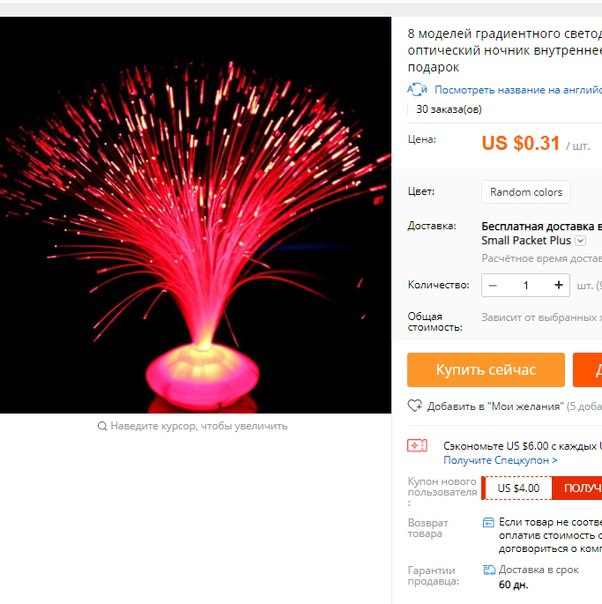
Task: Click the heart wishlist icon
Action: [x=415, y=406]
